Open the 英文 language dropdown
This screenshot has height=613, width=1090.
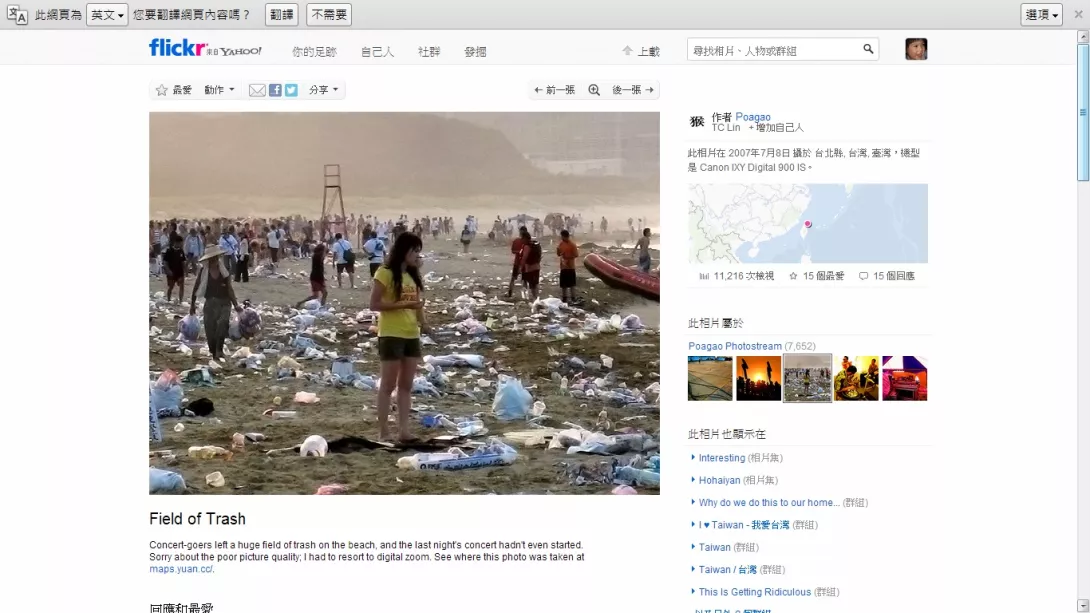[x=107, y=15]
